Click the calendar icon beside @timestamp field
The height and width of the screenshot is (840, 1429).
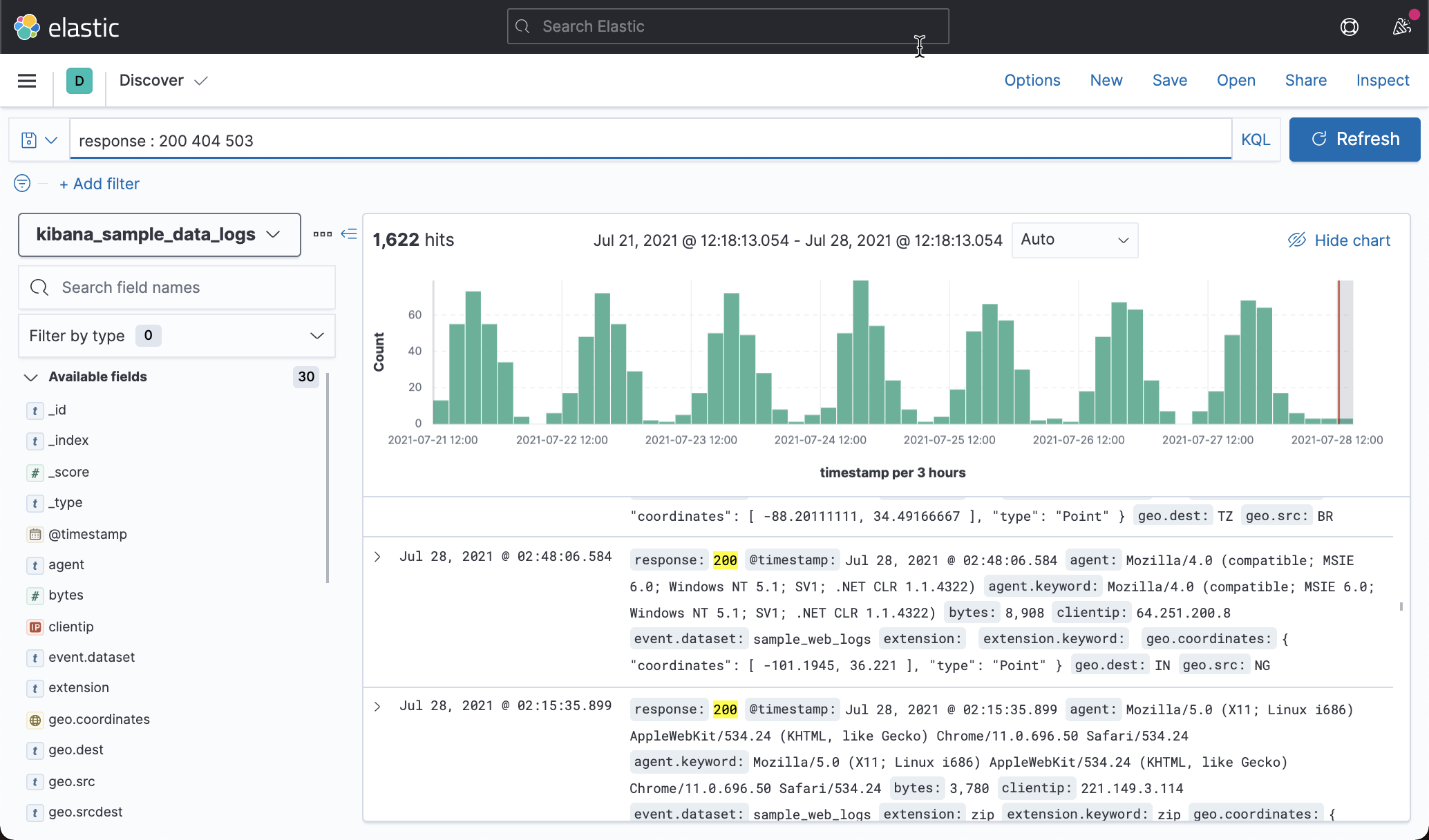pos(35,534)
